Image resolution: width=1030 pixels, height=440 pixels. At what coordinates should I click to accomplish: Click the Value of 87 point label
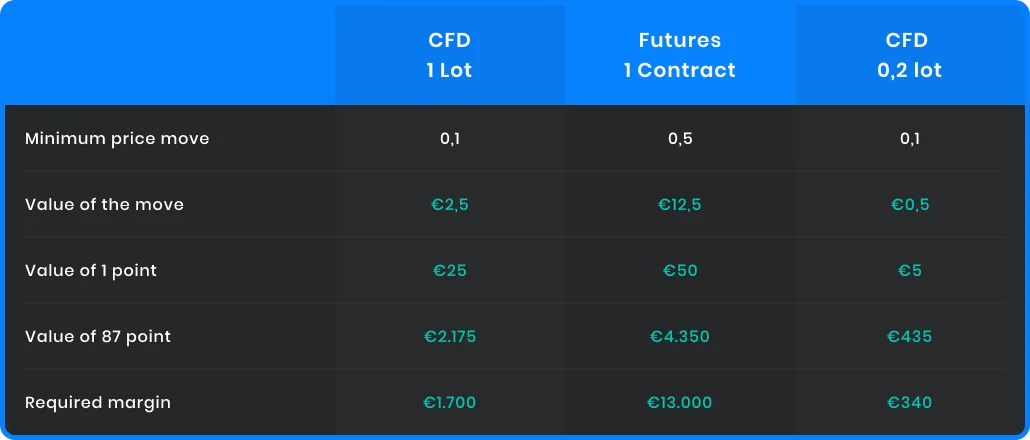(98, 336)
